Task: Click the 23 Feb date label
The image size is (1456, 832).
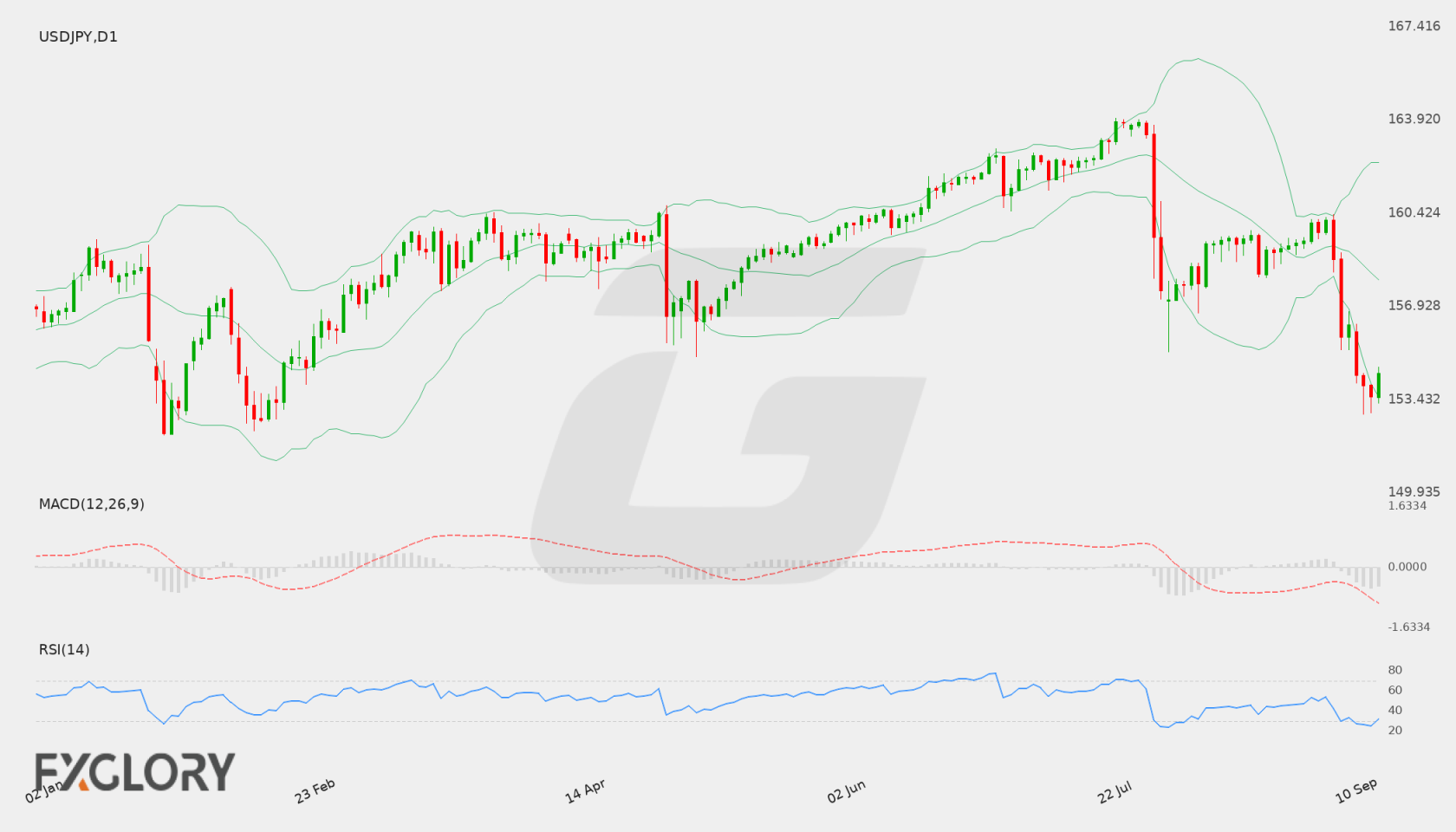Action: click(x=315, y=790)
